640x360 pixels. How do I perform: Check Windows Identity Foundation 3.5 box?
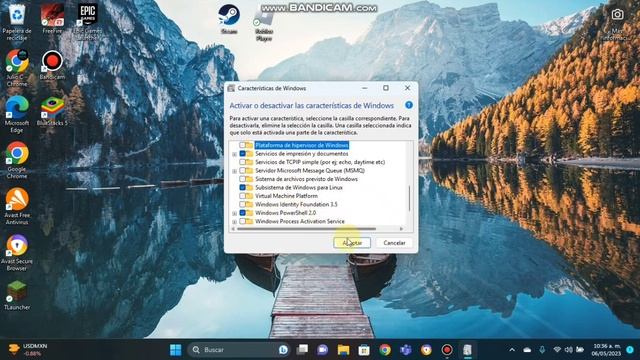pos(242,204)
